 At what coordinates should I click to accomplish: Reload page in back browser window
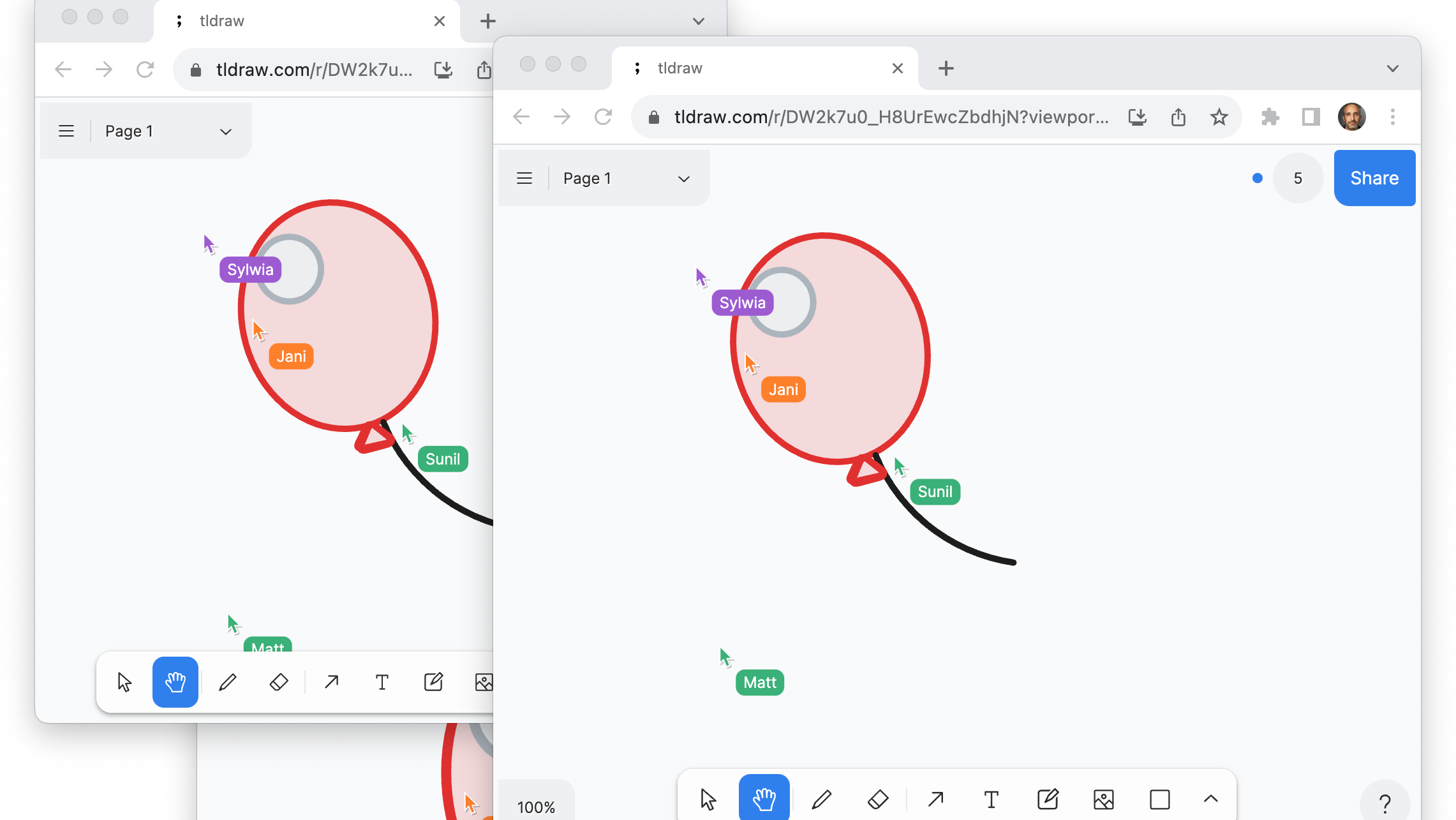tap(145, 70)
